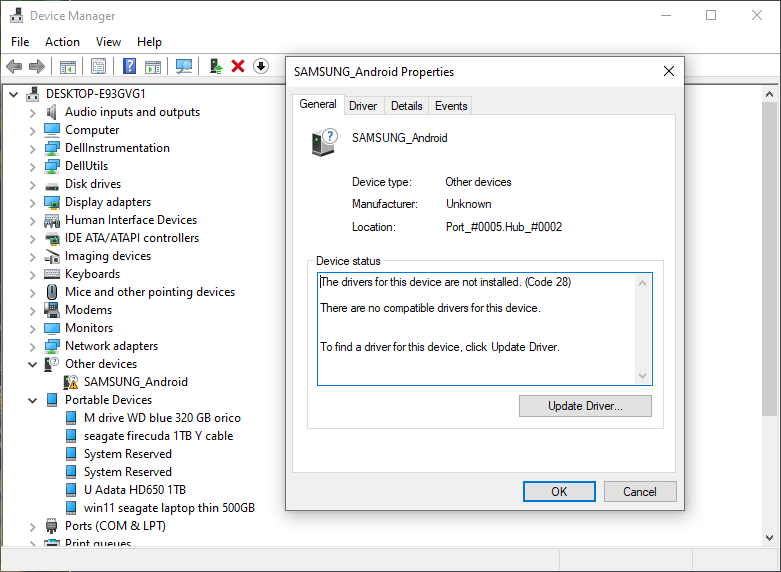Click Scan for hardware changes icon
Viewport: 781px width, 572px height.
tap(184, 66)
